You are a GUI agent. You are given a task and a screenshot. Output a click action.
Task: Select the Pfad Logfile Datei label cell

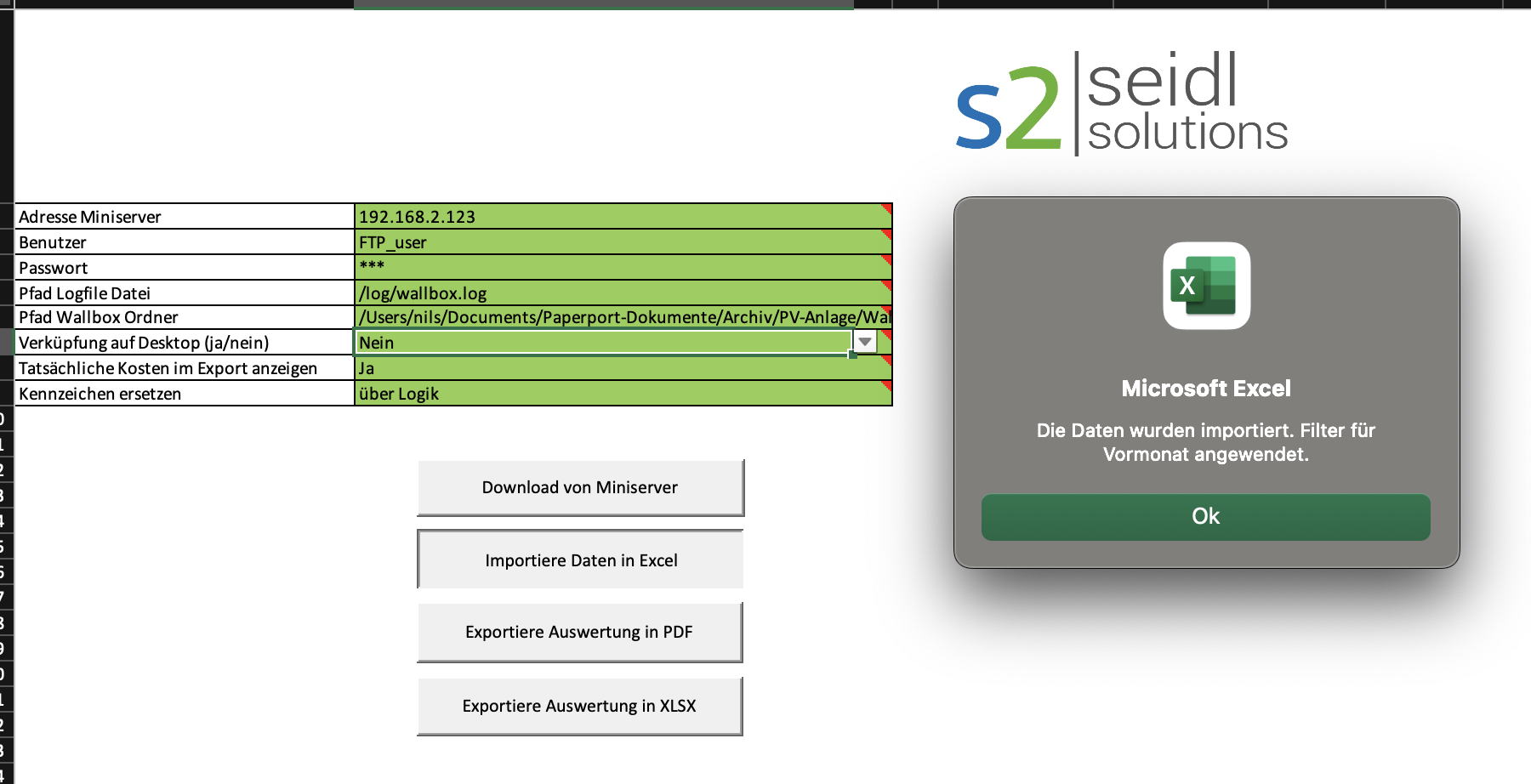(185, 293)
